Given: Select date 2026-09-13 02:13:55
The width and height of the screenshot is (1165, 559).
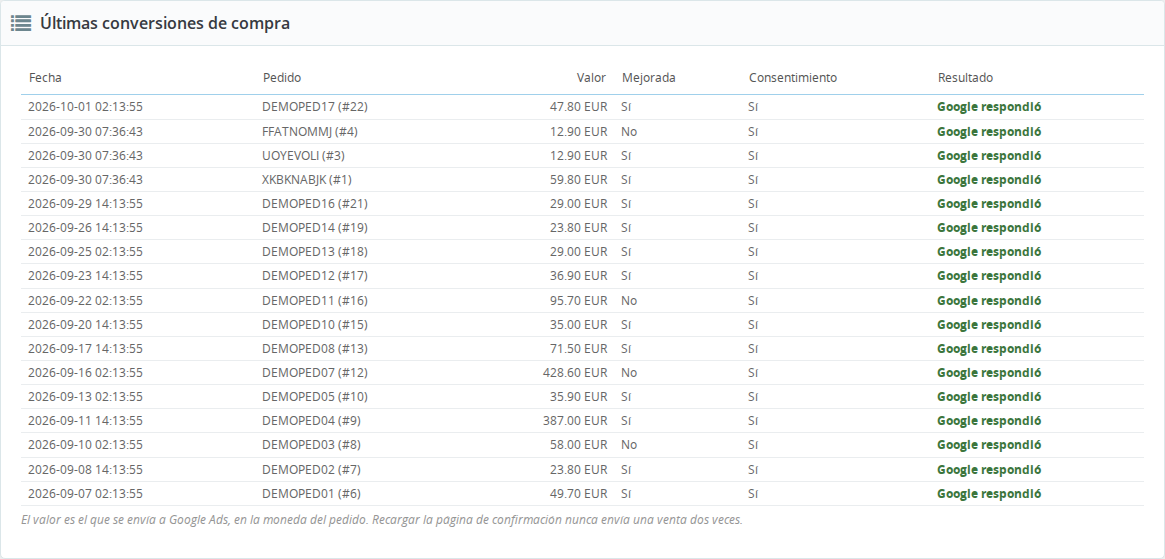Looking at the screenshot, I should tap(85, 396).
